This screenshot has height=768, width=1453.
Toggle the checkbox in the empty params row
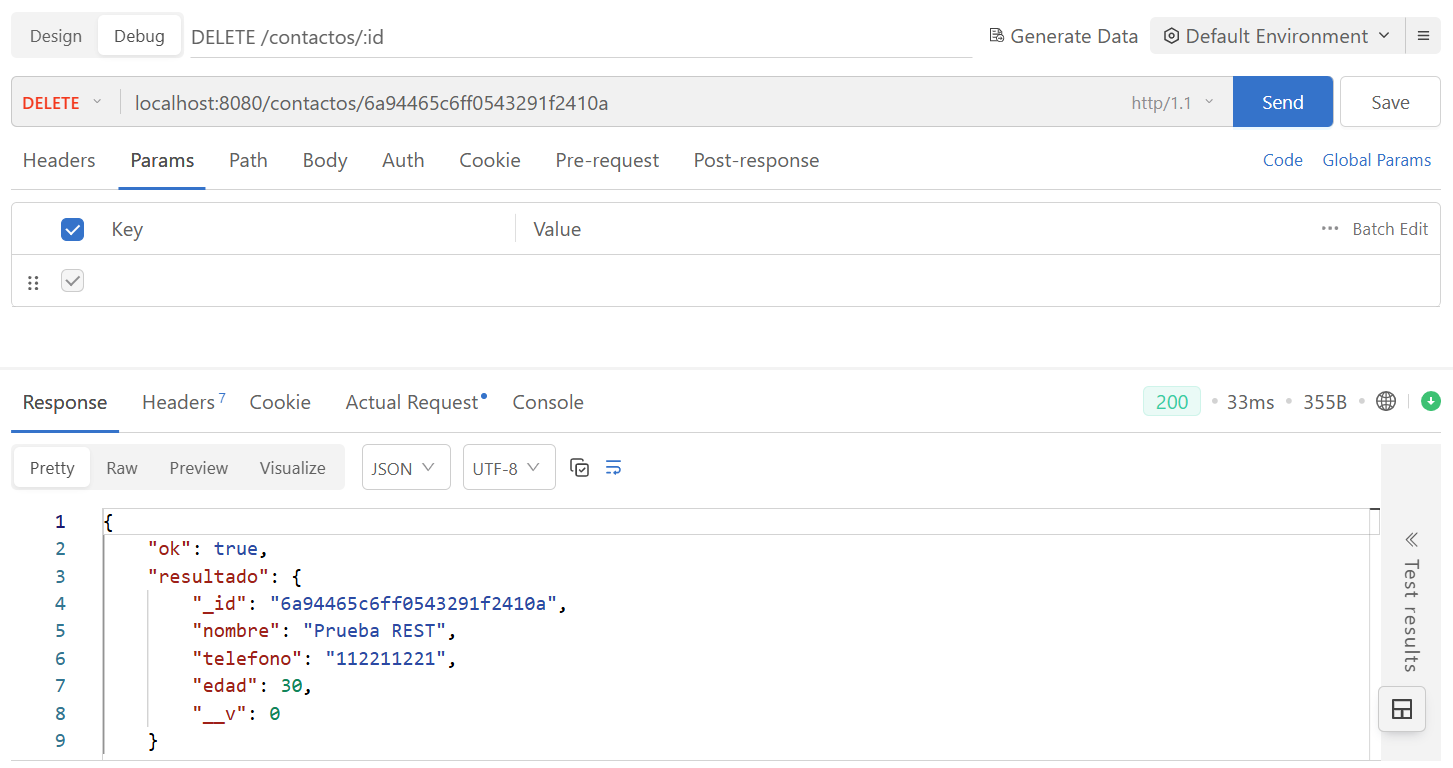[73, 281]
